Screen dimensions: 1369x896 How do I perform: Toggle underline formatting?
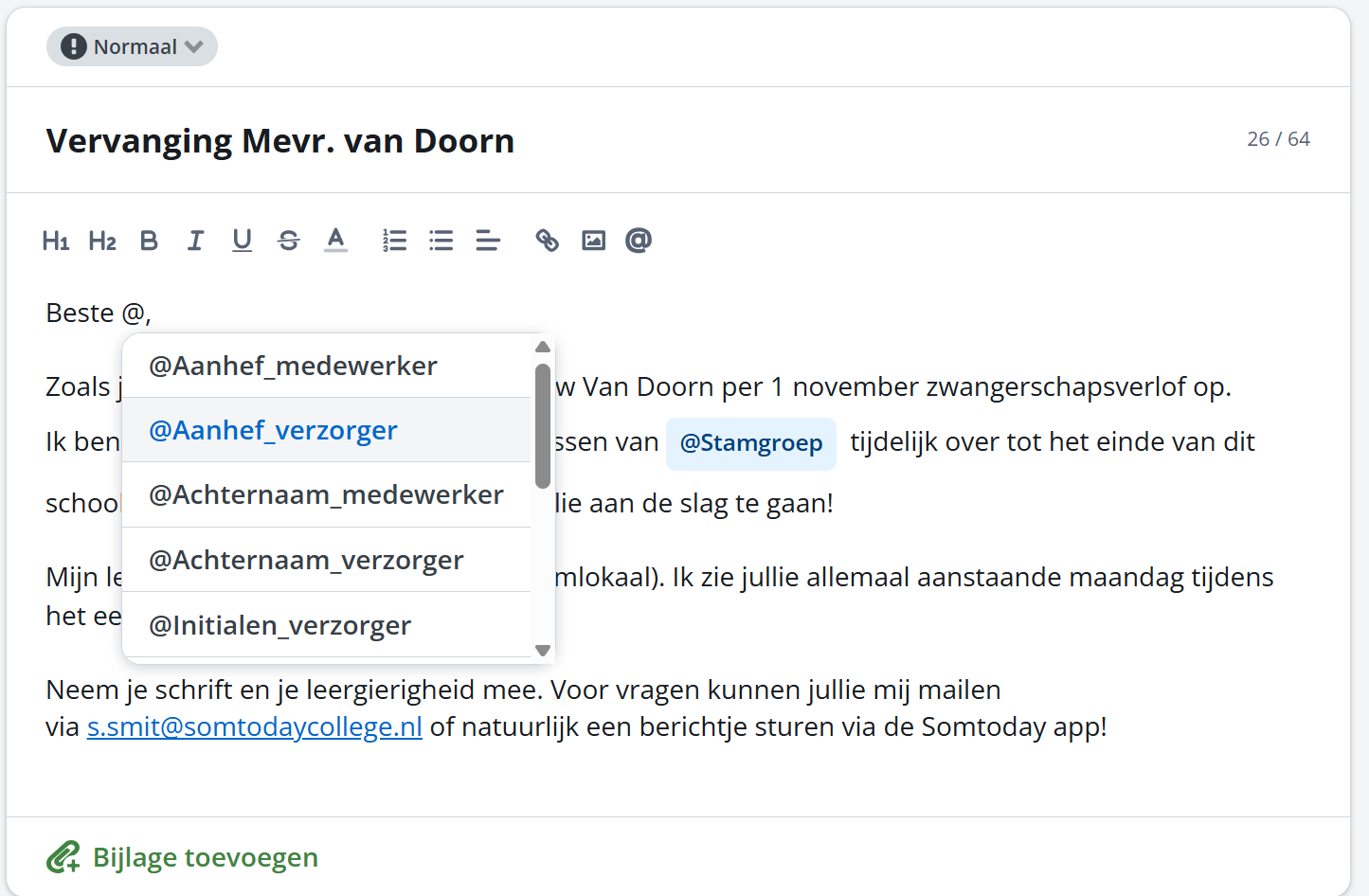243,241
